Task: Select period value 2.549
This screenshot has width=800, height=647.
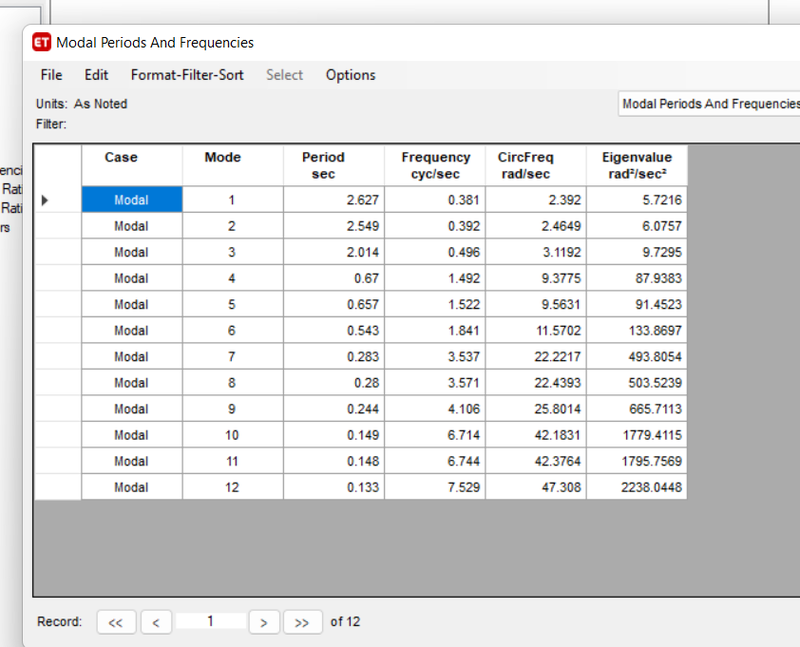Action: (x=334, y=226)
